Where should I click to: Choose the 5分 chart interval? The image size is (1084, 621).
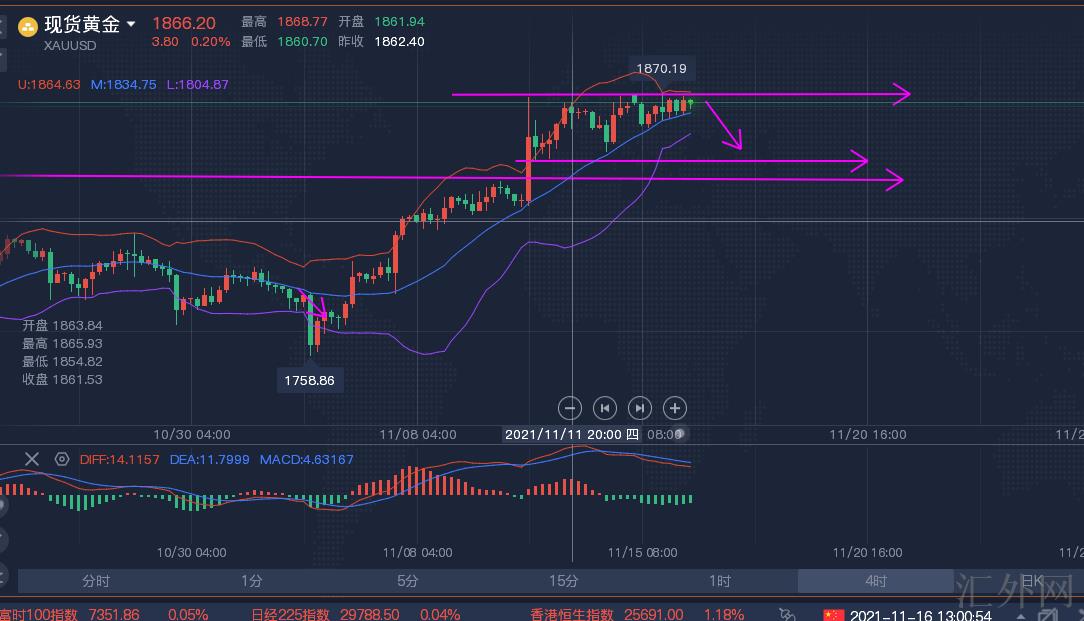tap(407, 581)
